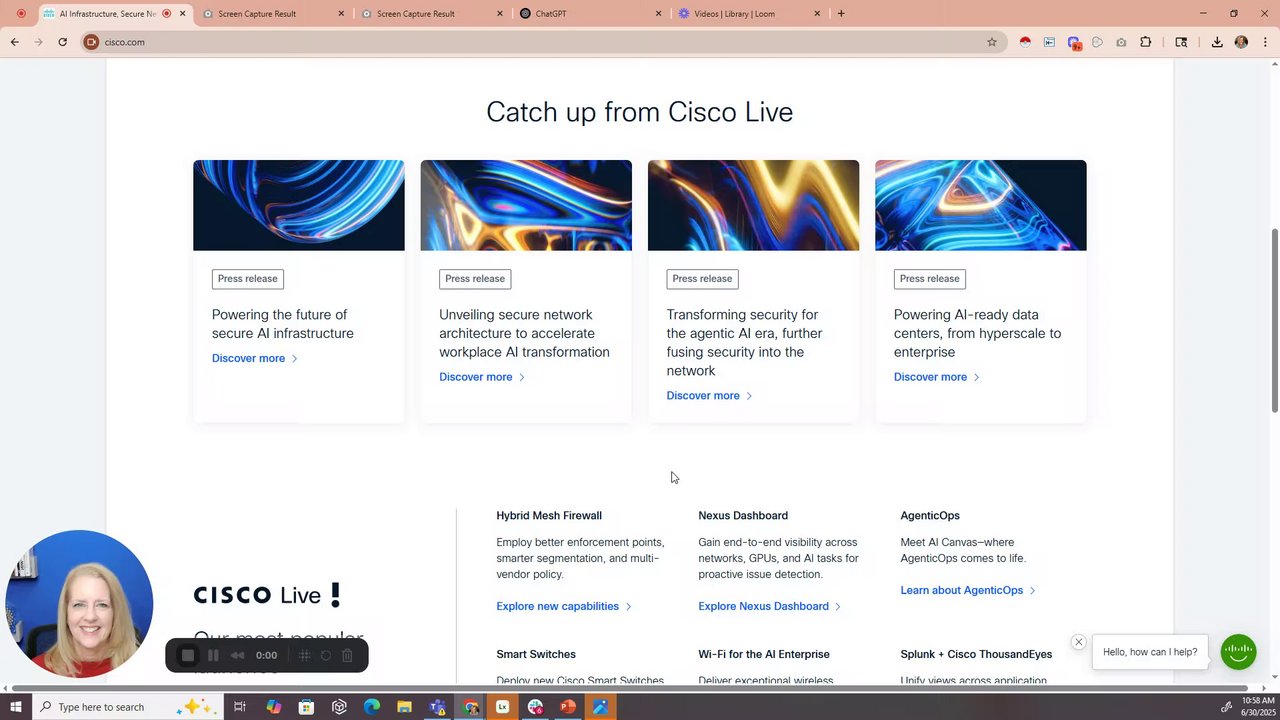Click the Loom webcam bubble
Image resolution: width=1280 pixels, height=720 pixels.
(x=79, y=604)
